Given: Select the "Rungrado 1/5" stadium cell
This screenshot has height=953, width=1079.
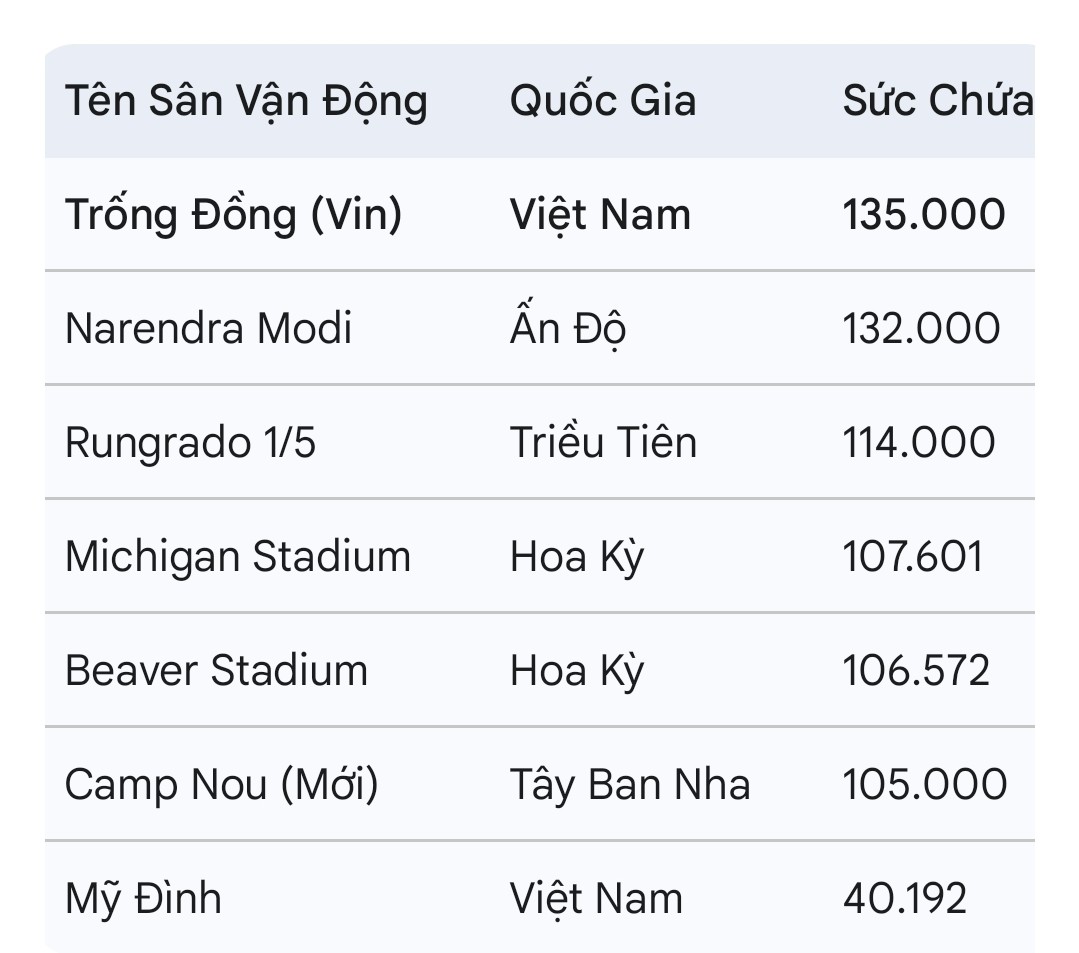Looking at the screenshot, I should click(190, 443).
